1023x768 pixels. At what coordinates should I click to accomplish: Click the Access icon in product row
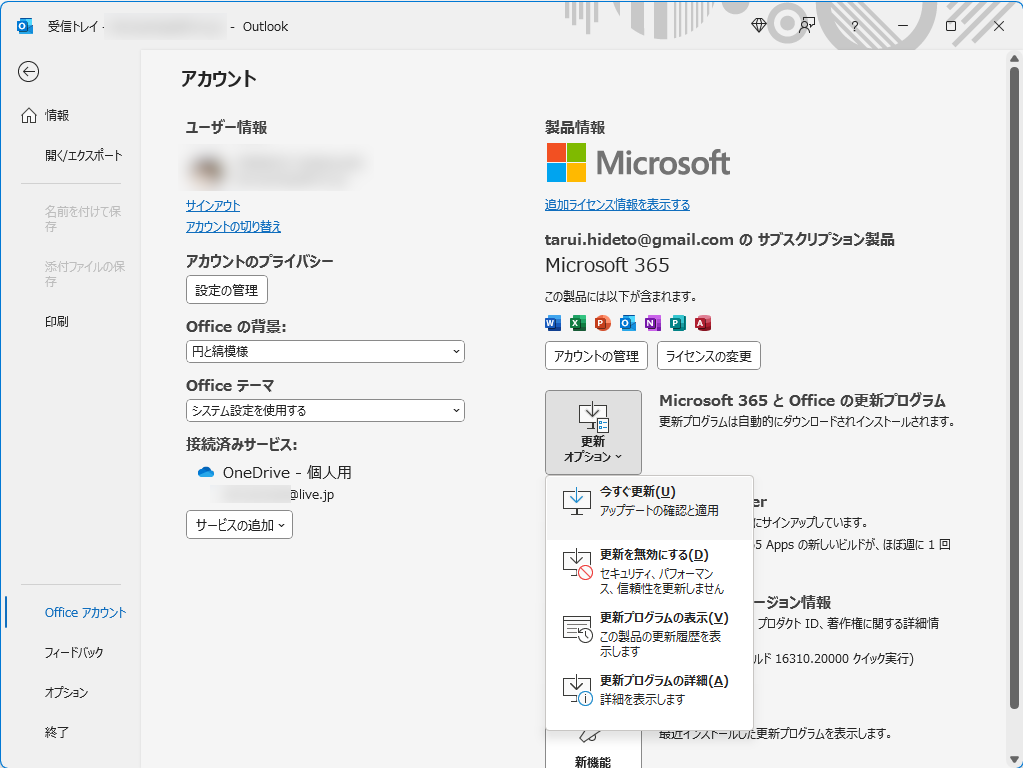(702, 323)
